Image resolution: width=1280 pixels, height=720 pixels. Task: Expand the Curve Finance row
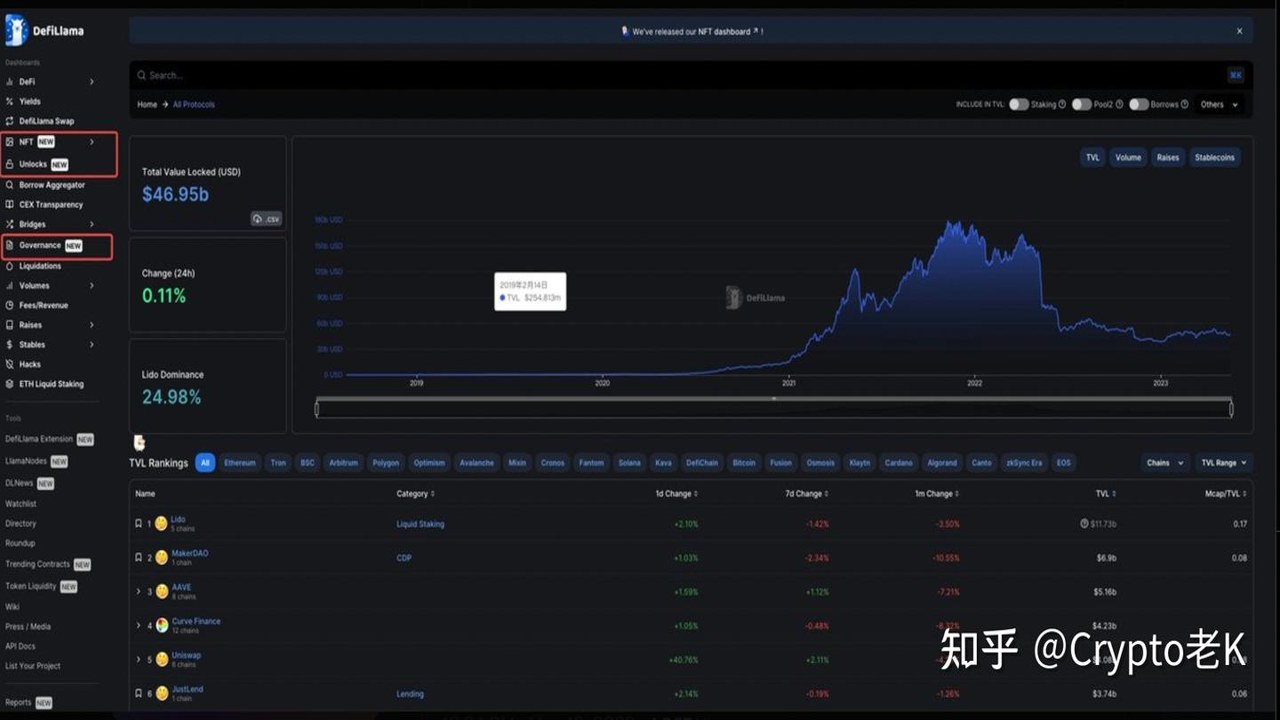click(x=139, y=625)
